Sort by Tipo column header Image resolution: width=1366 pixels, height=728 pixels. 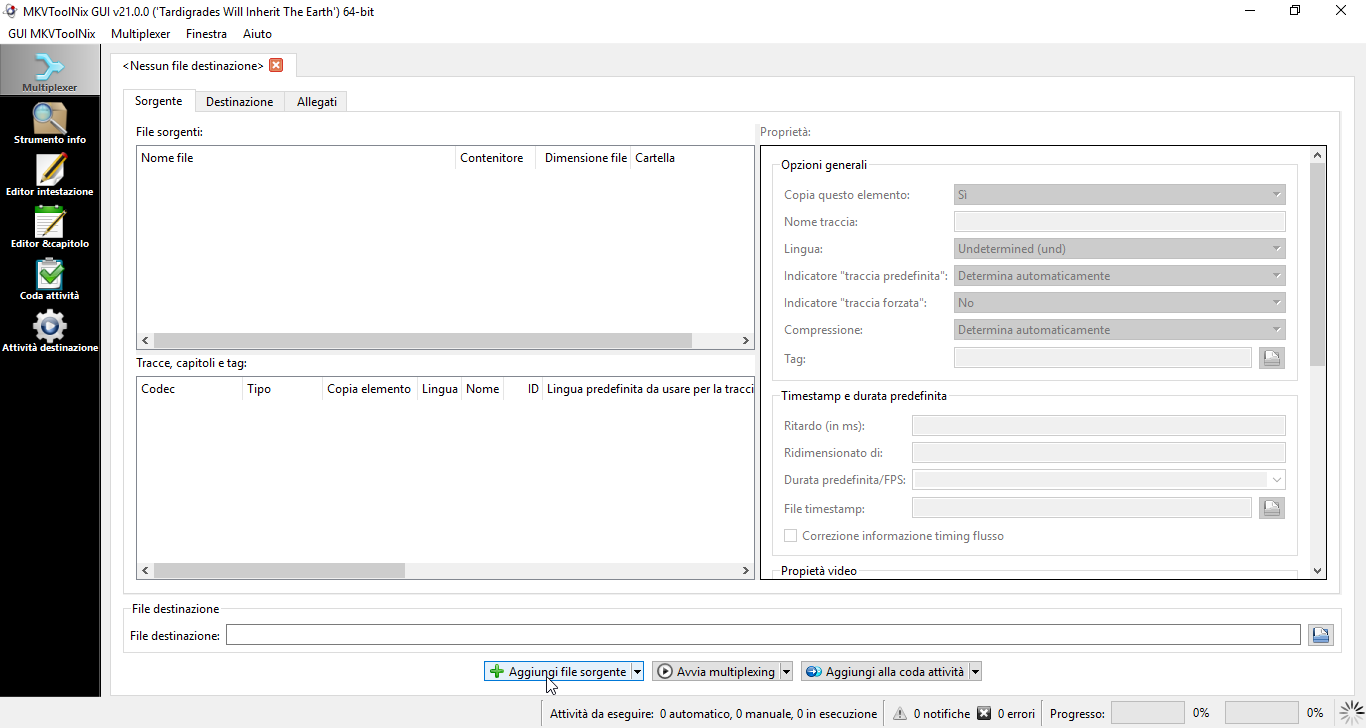(x=283, y=389)
